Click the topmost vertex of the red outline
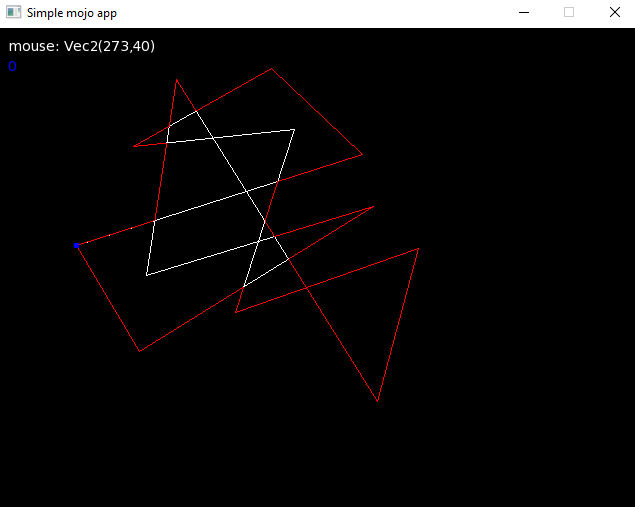 pos(272,69)
